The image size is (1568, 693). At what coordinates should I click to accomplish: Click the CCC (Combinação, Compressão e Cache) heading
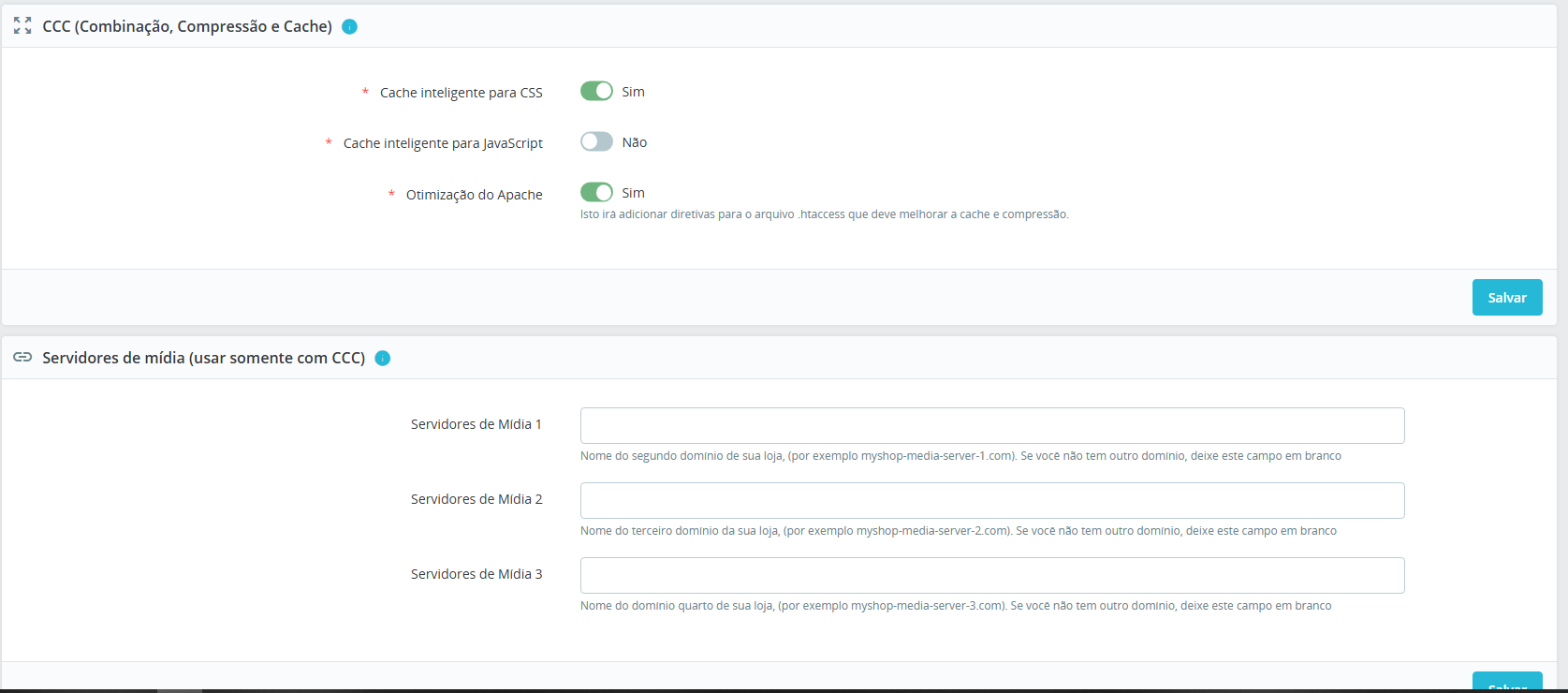[187, 26]
